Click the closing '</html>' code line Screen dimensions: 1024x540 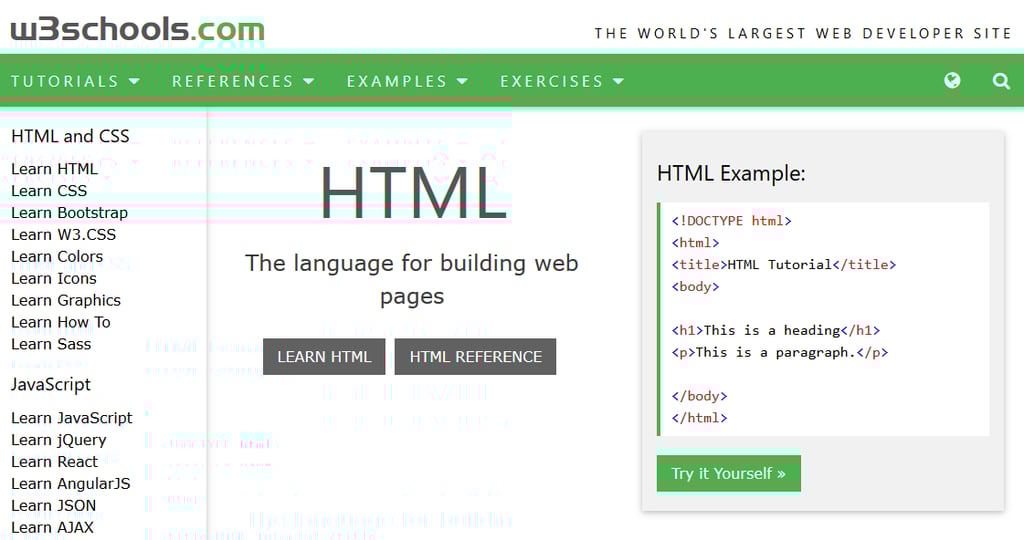pos(699,418)
